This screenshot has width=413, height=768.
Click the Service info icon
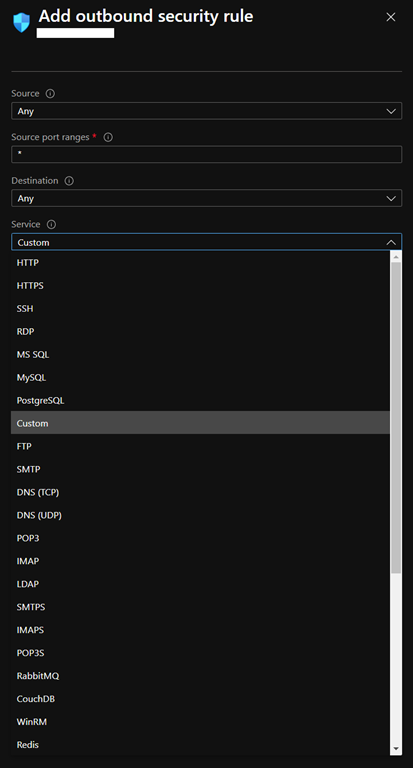(x=51, y=224)
